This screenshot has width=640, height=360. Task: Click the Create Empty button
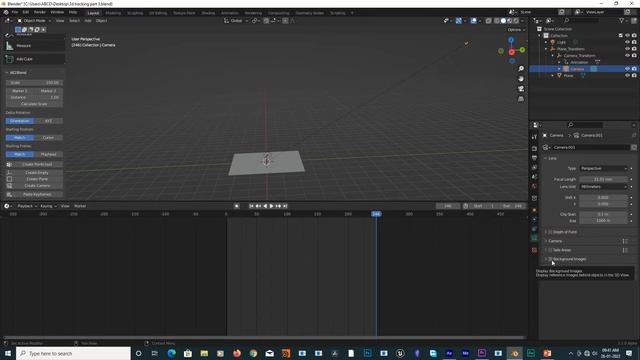pyautogui.click(x=34, y=173)
